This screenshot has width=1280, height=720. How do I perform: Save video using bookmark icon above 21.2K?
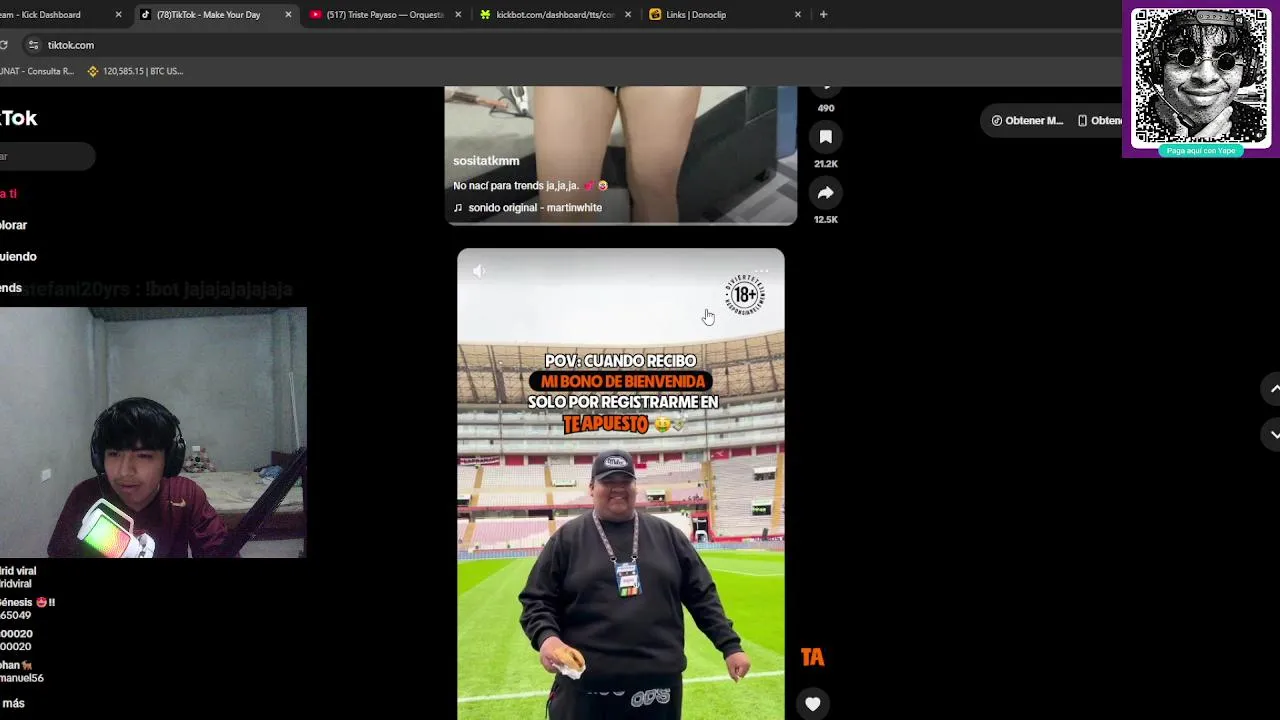tap(826, 137)
